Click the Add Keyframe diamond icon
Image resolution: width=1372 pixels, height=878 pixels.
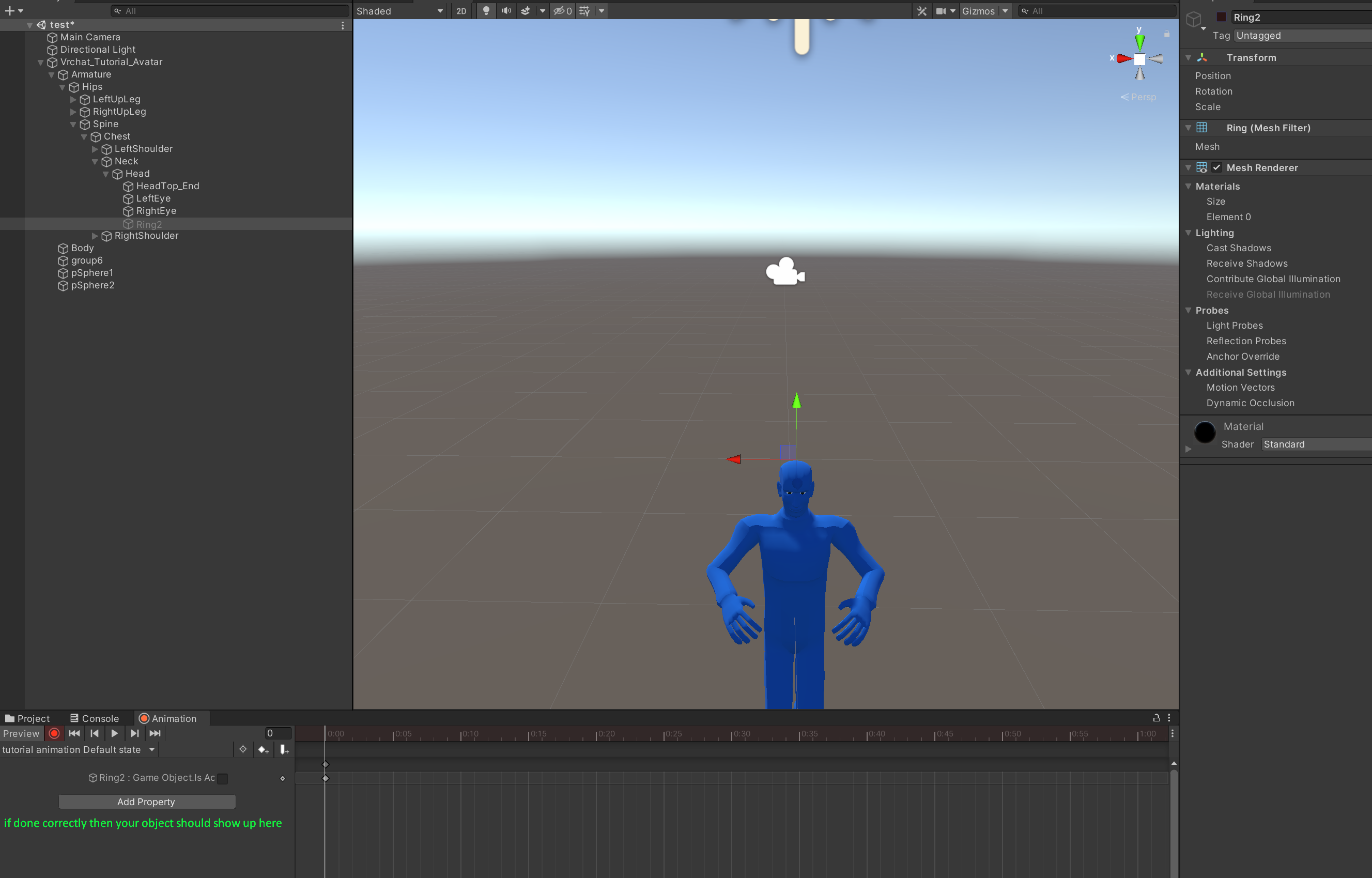pos(263,750)
